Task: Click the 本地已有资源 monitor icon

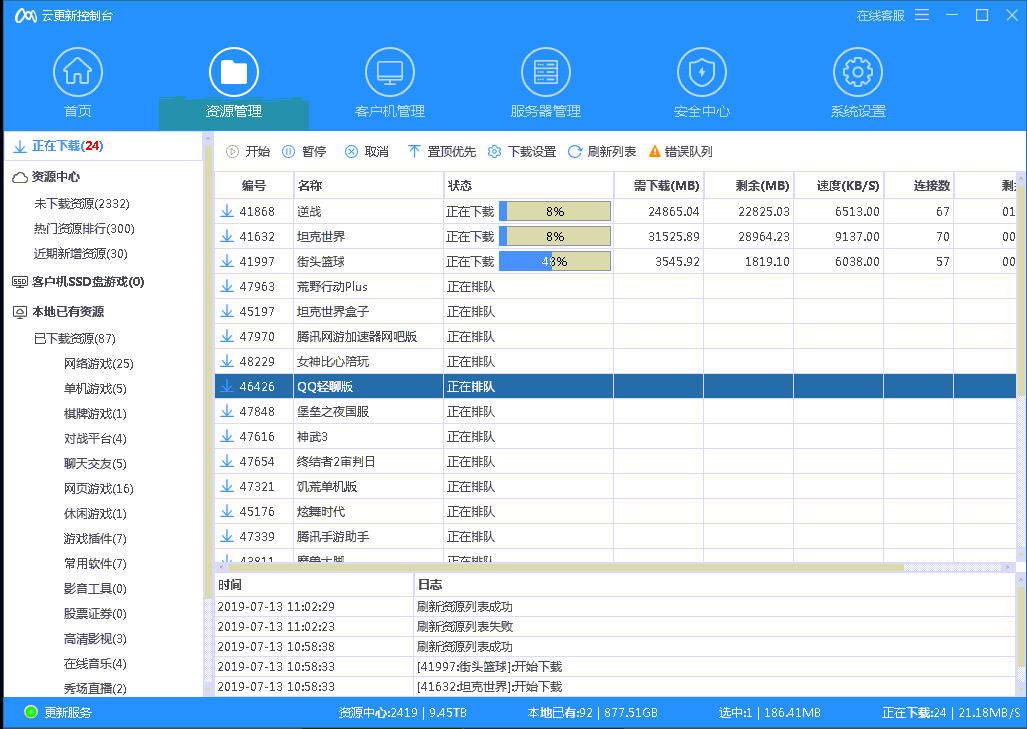Action: pyautogui.click(x=20, y=312)
